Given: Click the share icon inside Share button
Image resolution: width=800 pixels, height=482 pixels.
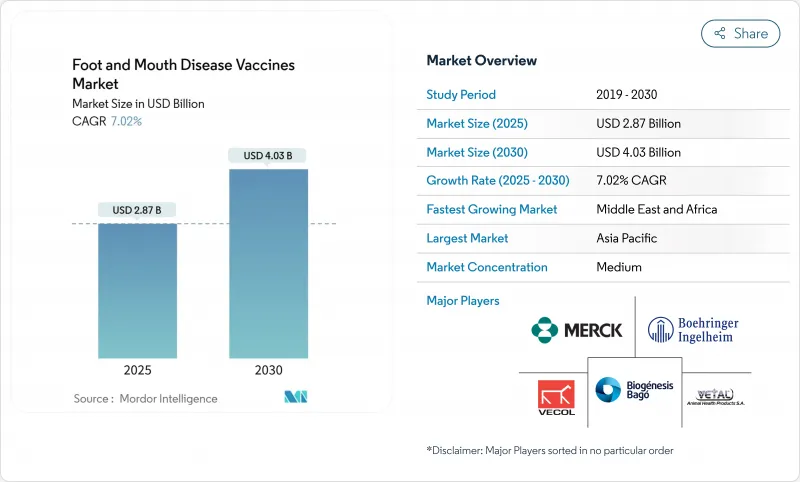Looking at the screenshot, I should pos(719,33).
